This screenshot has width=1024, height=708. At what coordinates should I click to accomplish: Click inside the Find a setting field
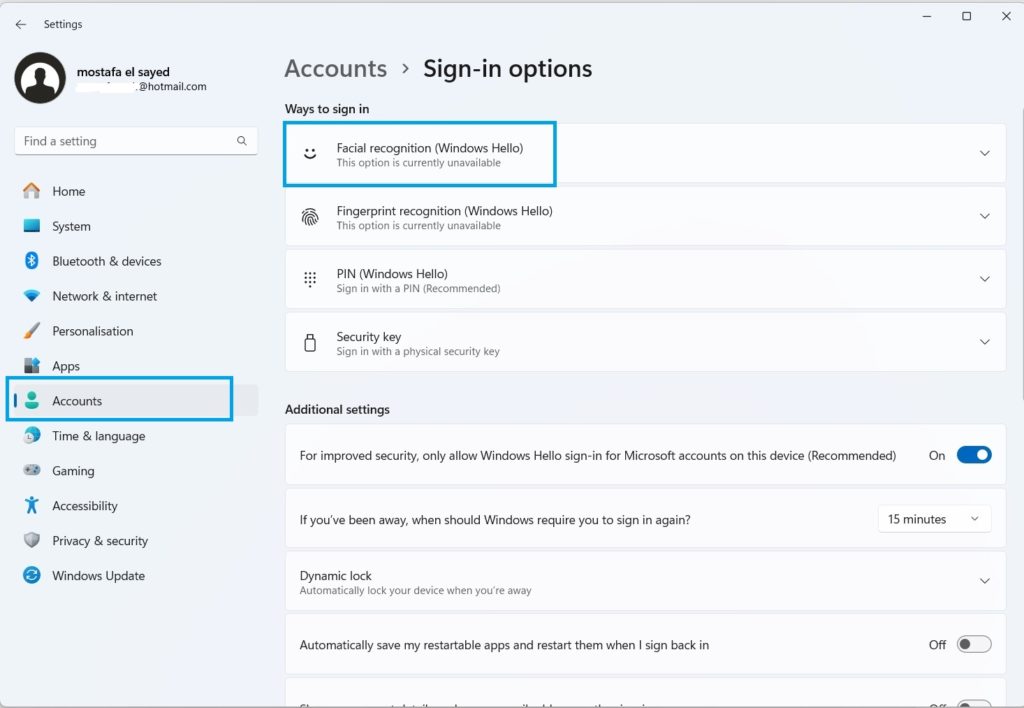coord(120,141)
